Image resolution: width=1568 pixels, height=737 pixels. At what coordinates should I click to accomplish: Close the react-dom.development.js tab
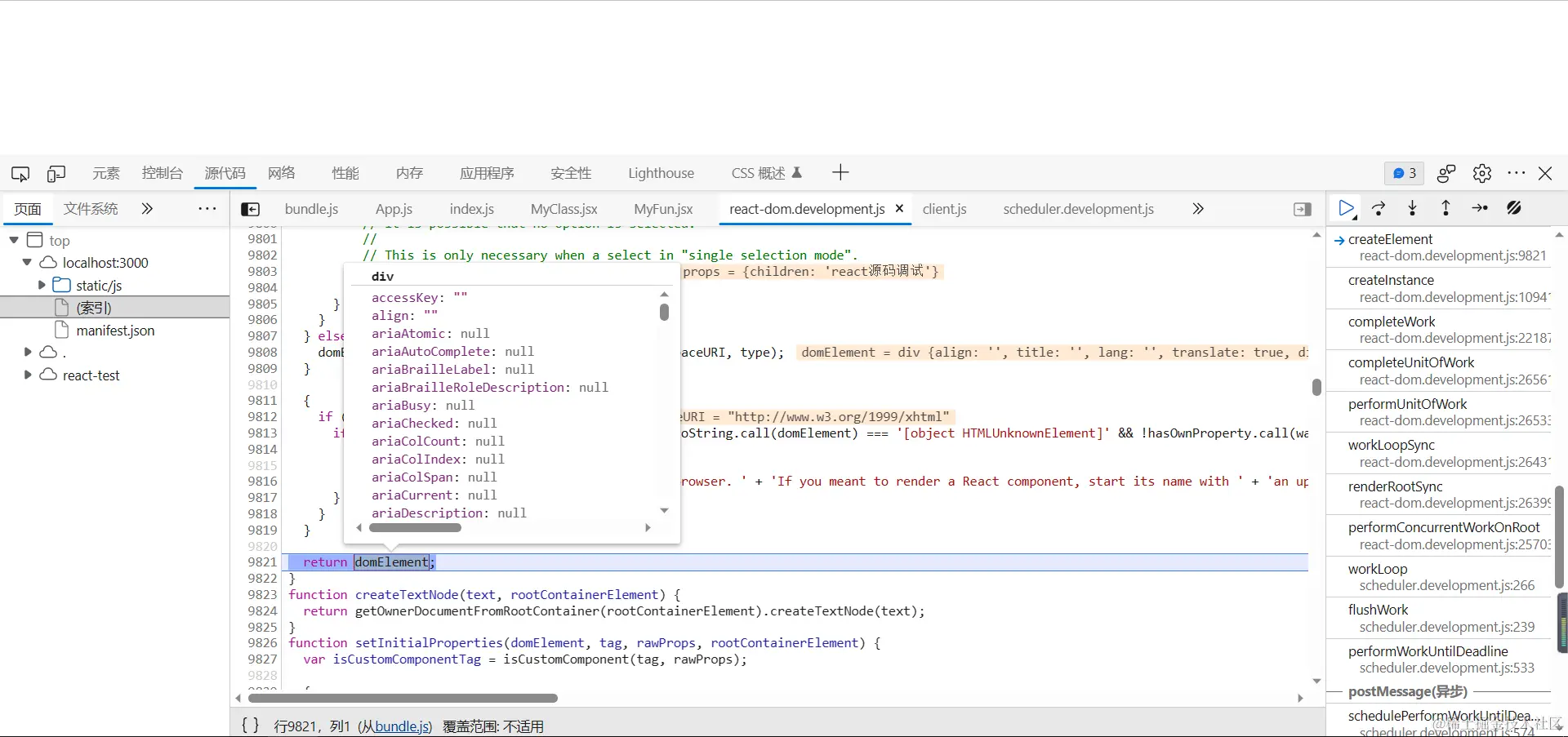point(899,208)
